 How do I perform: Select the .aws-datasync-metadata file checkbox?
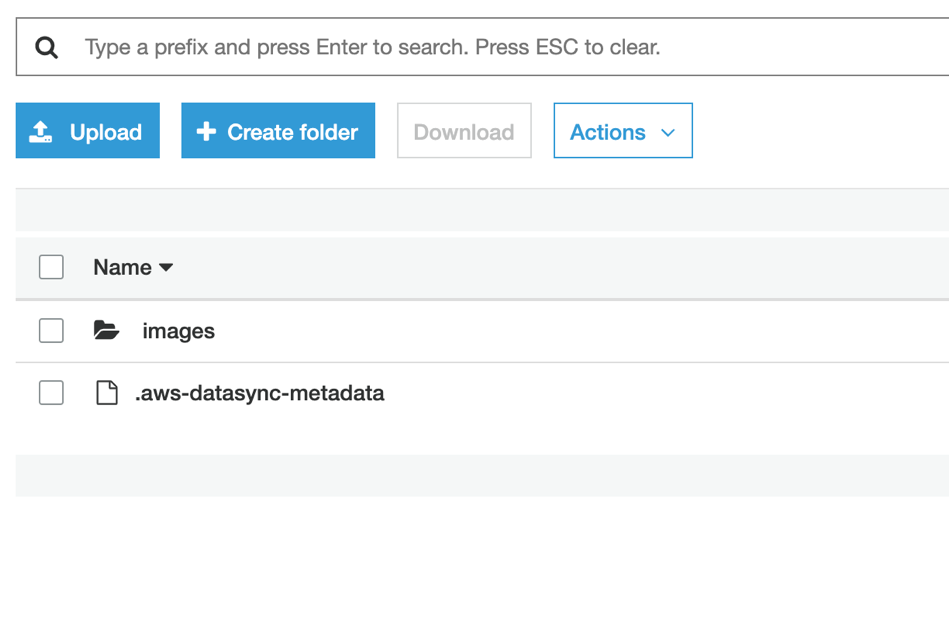(x=51, y=393)
